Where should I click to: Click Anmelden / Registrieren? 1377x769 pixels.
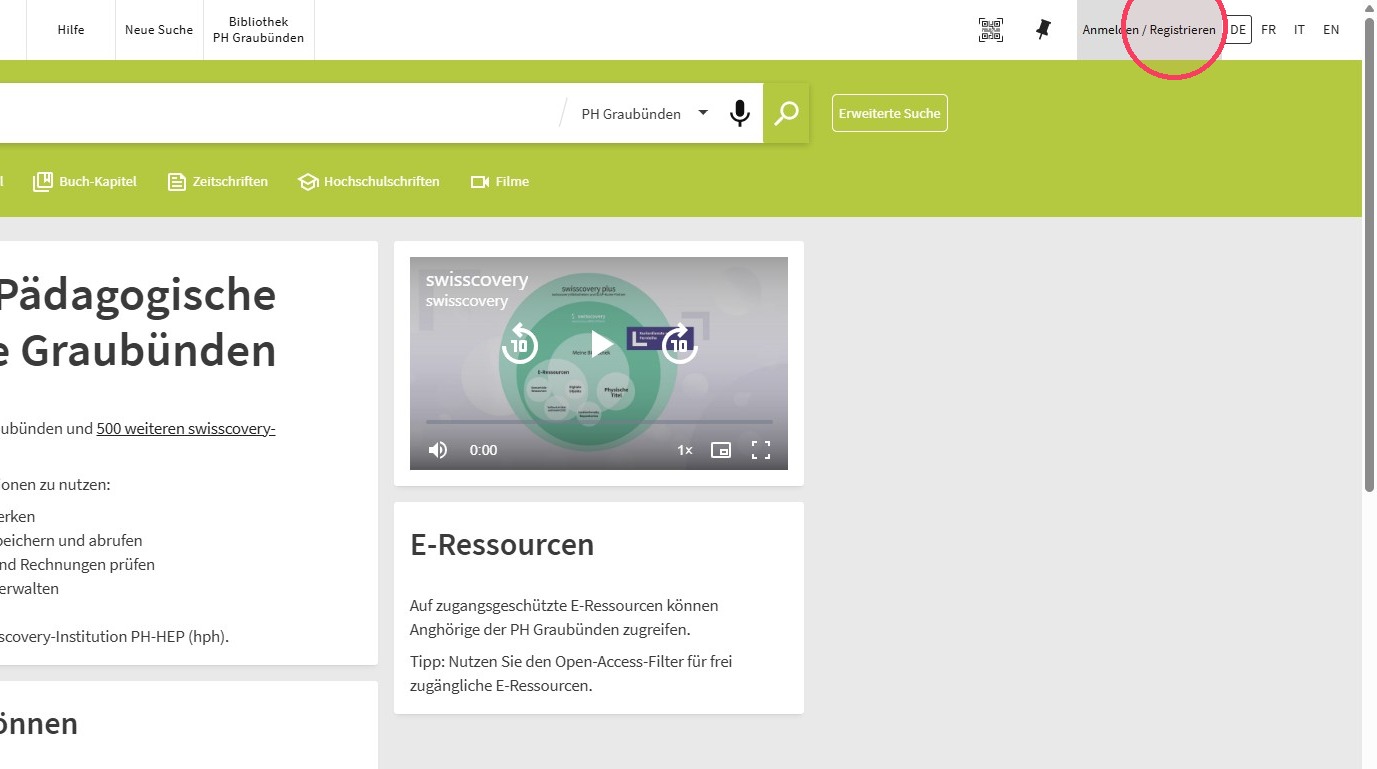point(1149,30)
